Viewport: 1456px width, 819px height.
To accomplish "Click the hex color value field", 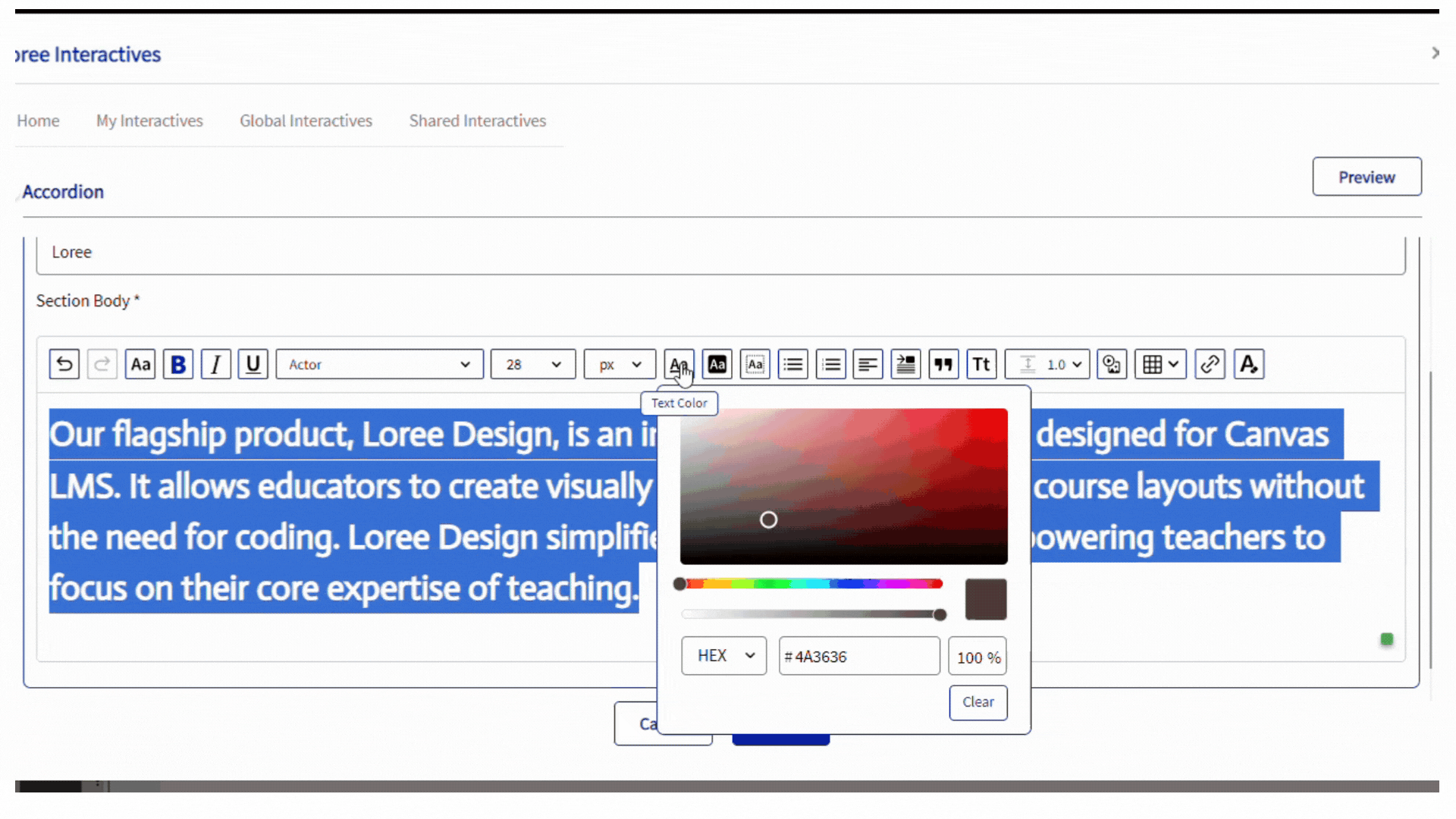I will (859, 656).
